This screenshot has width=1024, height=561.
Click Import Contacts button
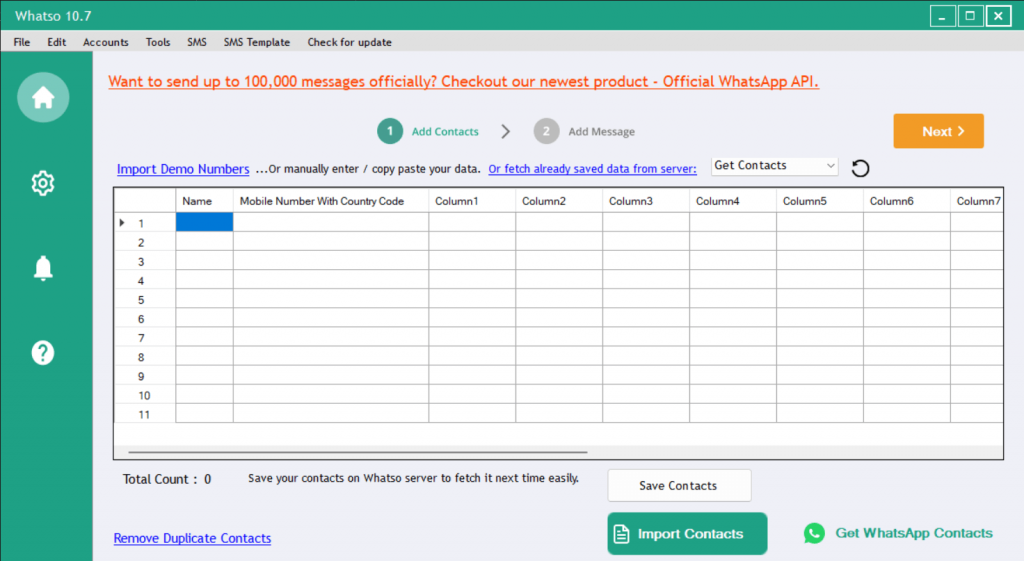tap(687, 534)
